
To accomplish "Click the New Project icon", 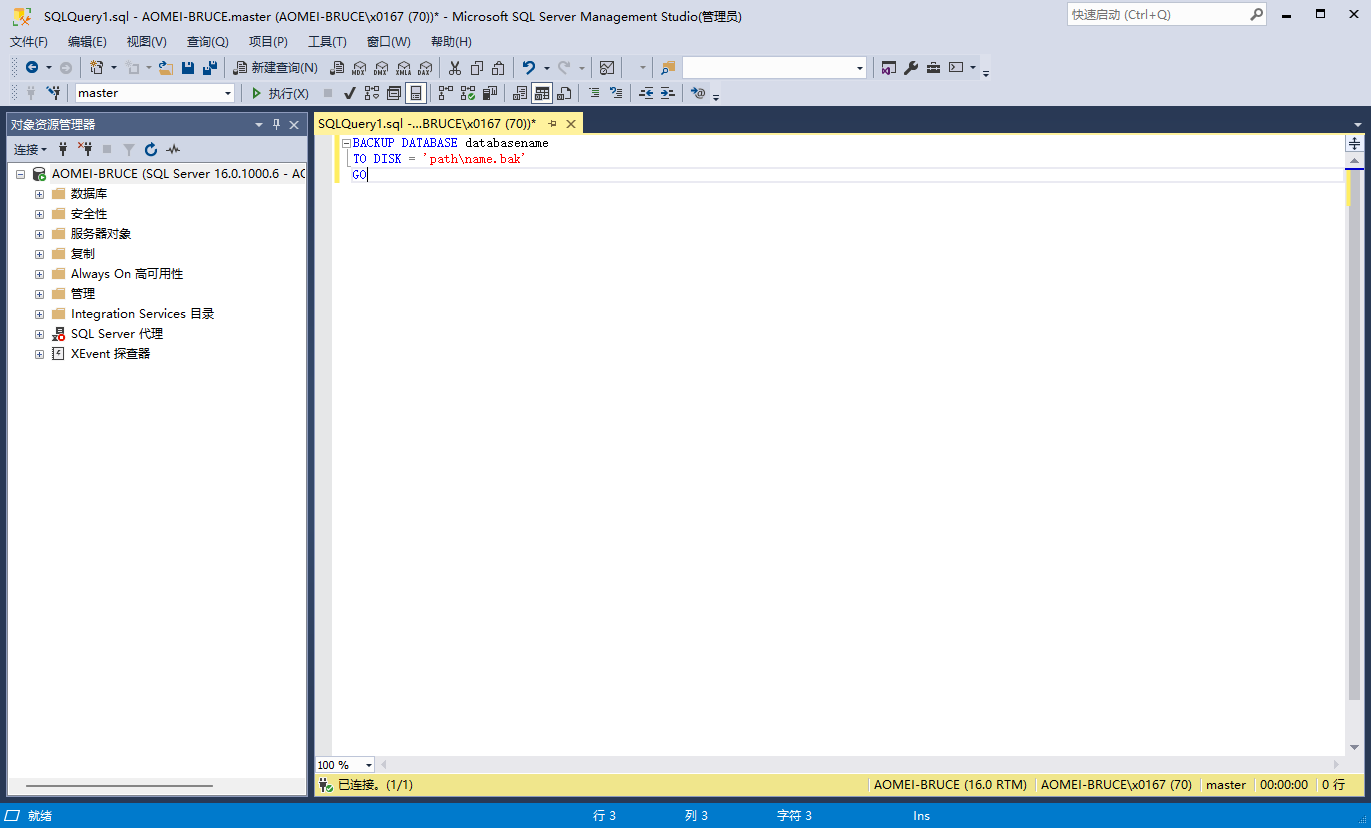I will [x=97, y=67].
